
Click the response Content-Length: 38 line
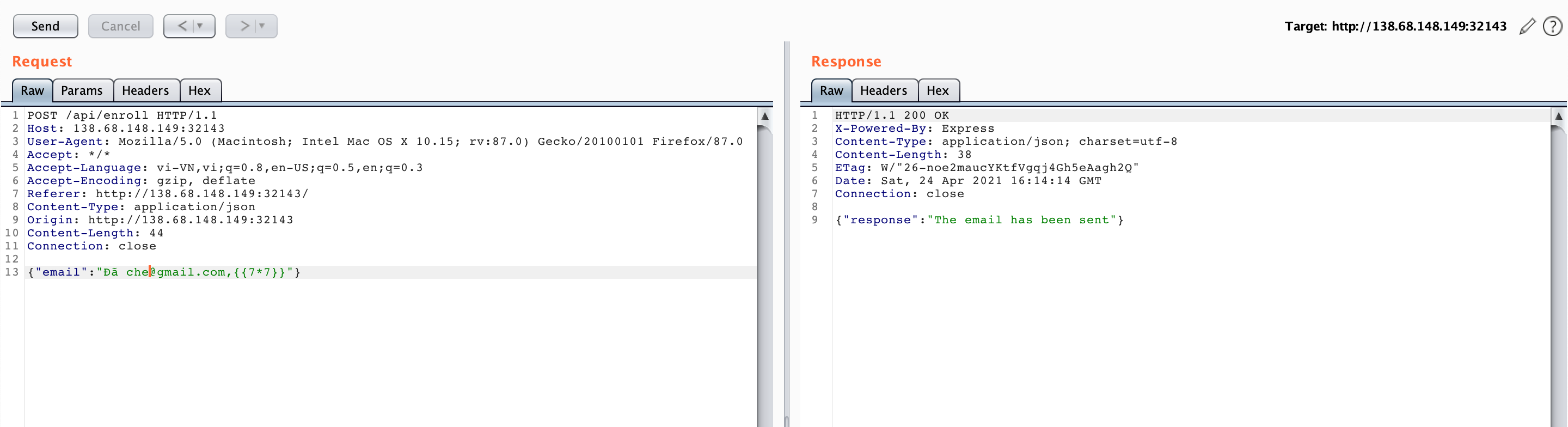(903, 155)
